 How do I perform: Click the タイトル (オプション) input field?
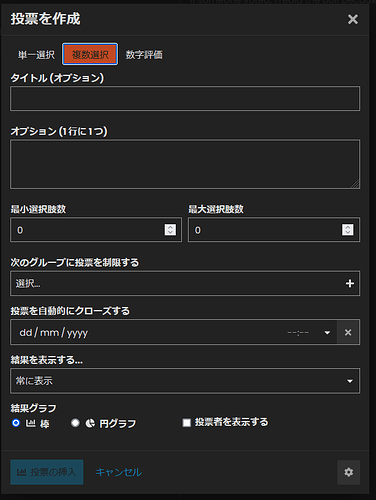click(x=185, y=99)
